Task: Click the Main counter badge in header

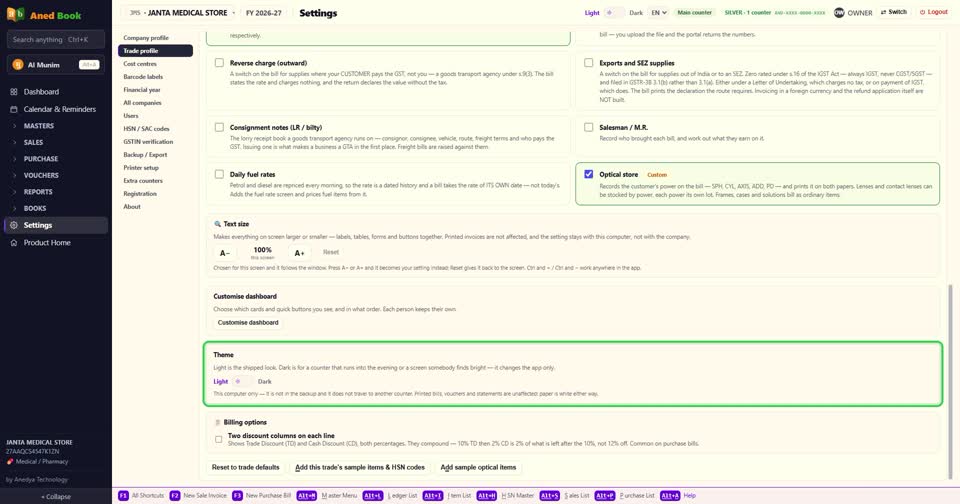Action: 695,12
